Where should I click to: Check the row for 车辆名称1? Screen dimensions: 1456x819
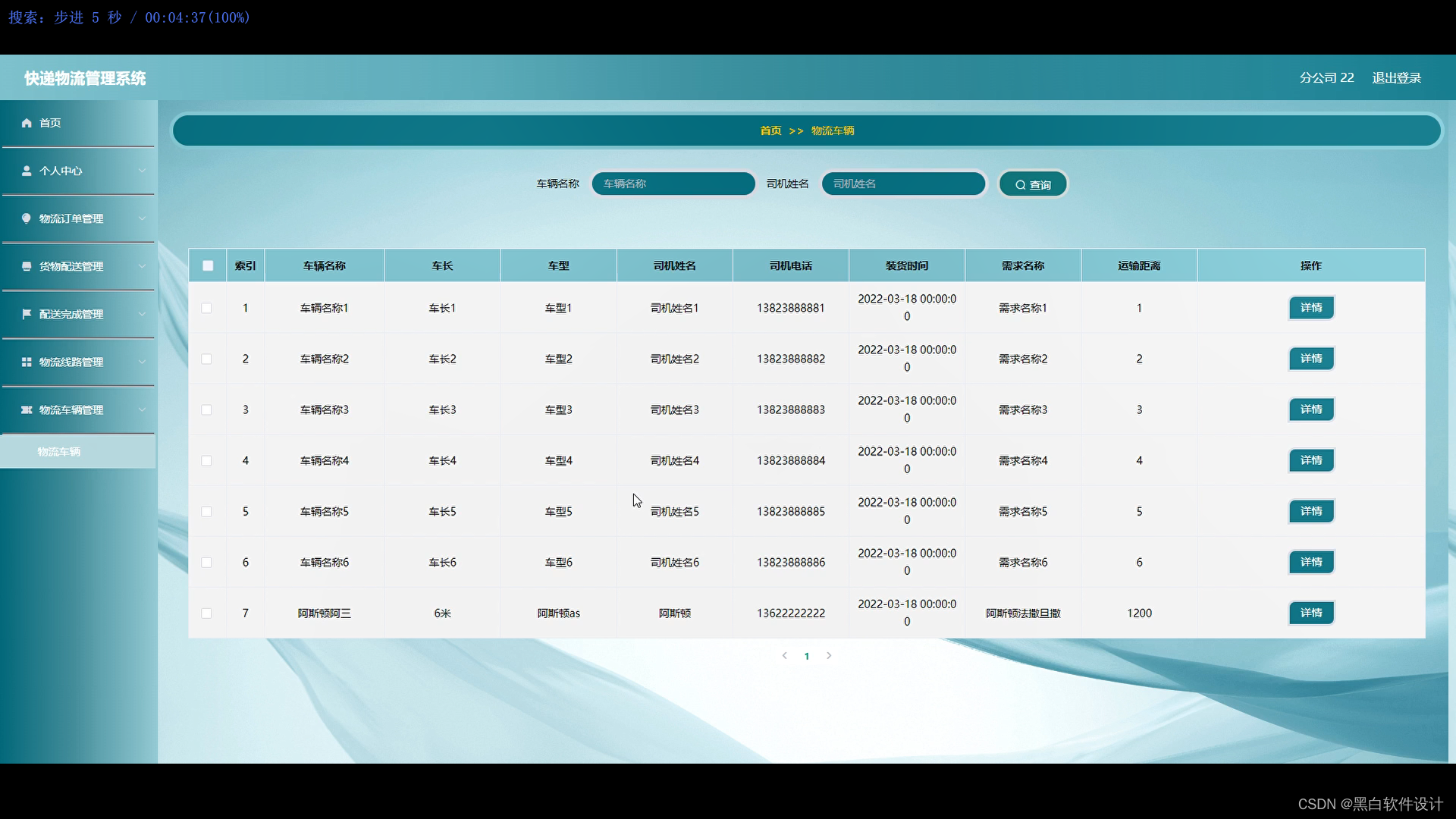coord(206,308)
